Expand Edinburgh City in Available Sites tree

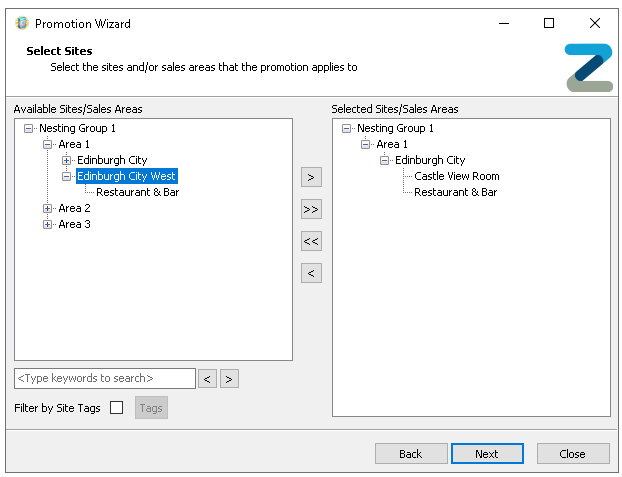67,160
